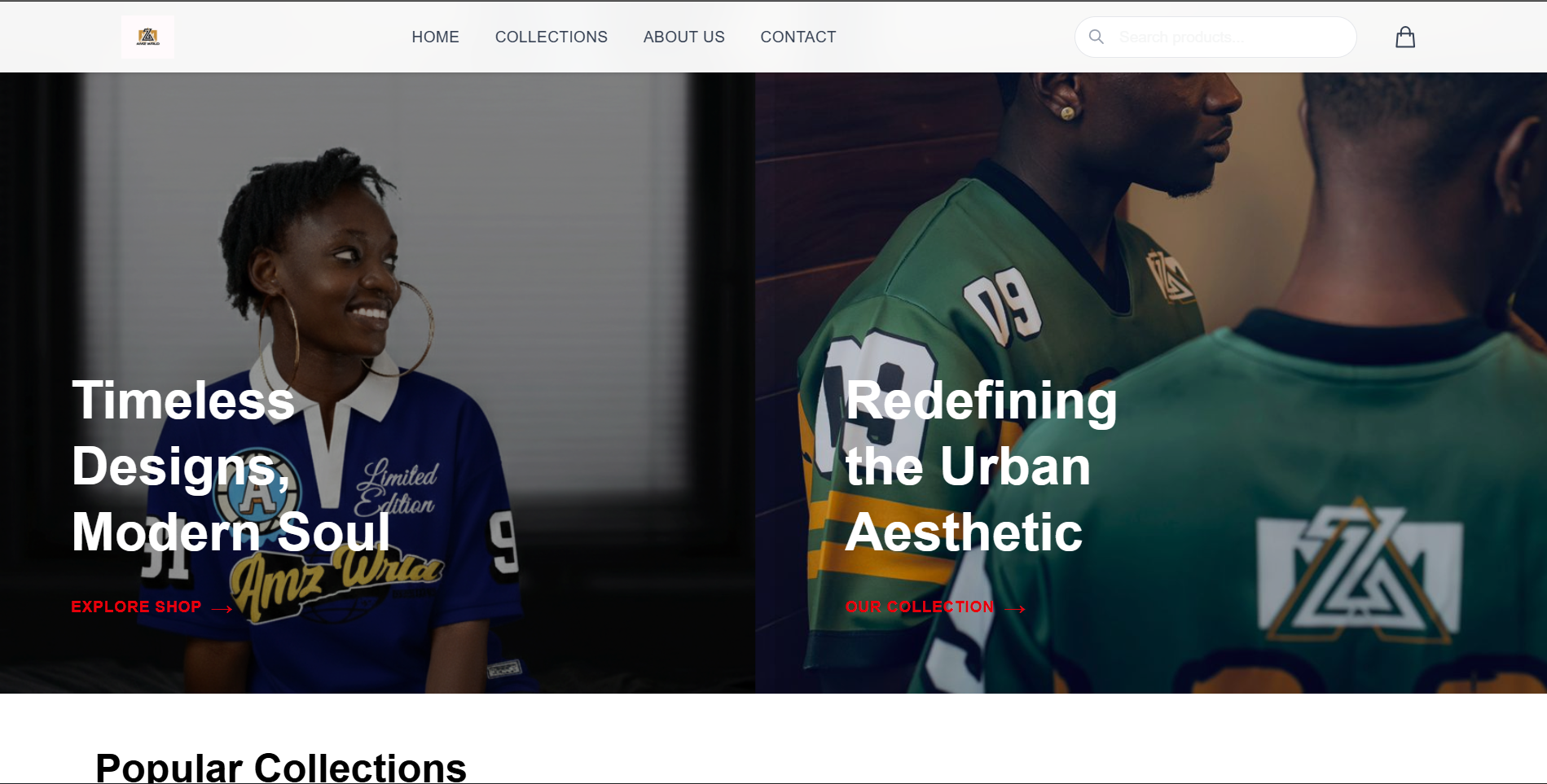
Task: Click the search magnifier icon
Action: [x=1097, y=37]
